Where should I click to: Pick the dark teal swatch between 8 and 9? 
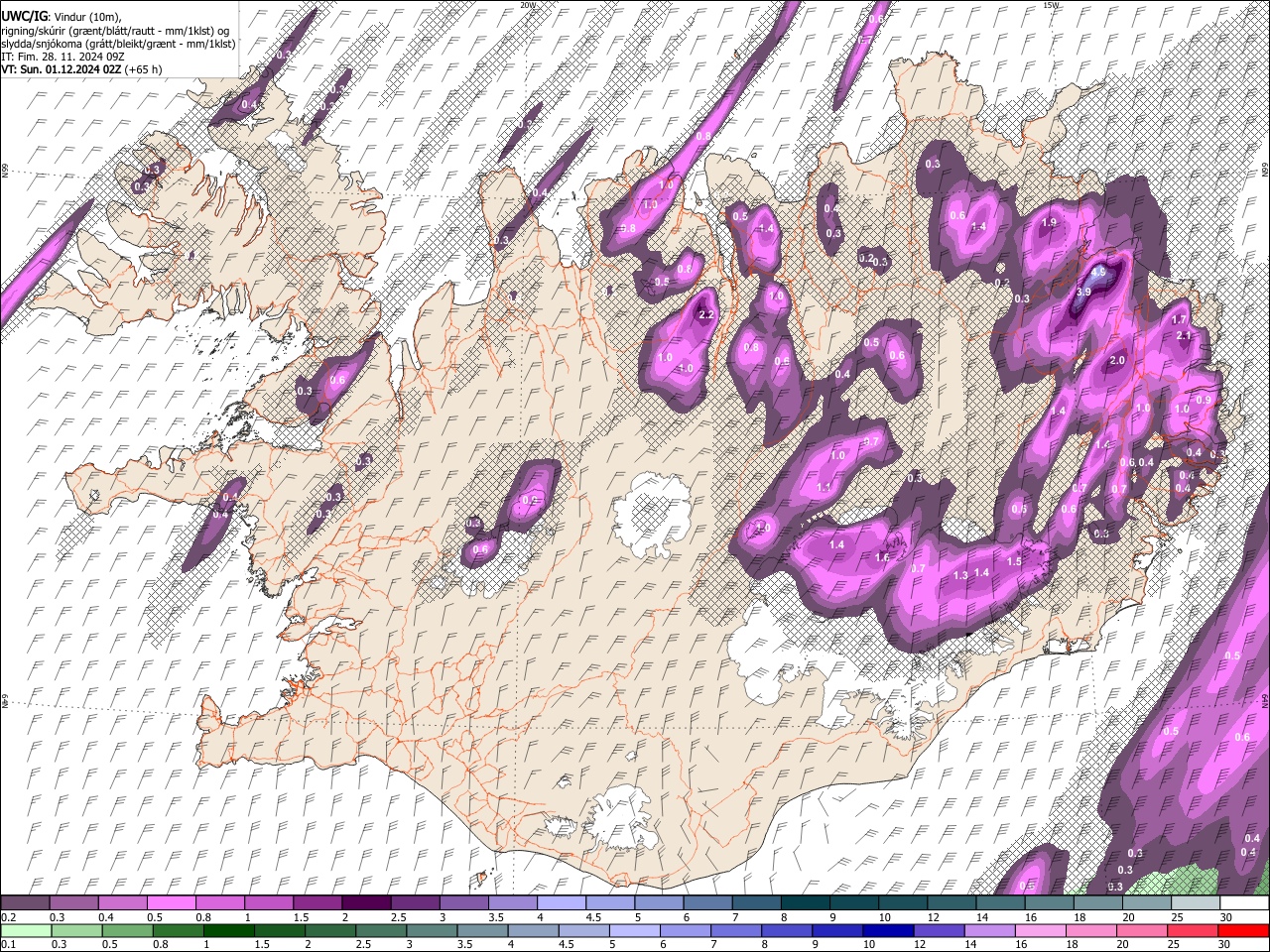(x=805, y=902)
